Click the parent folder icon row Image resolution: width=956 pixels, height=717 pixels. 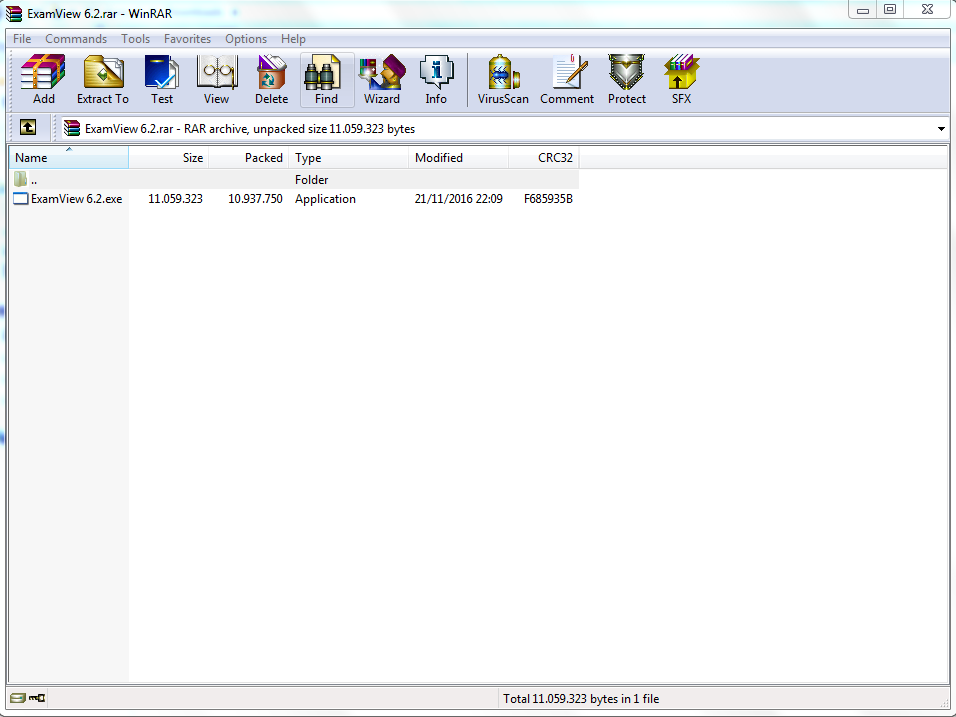tap(20, 179)
